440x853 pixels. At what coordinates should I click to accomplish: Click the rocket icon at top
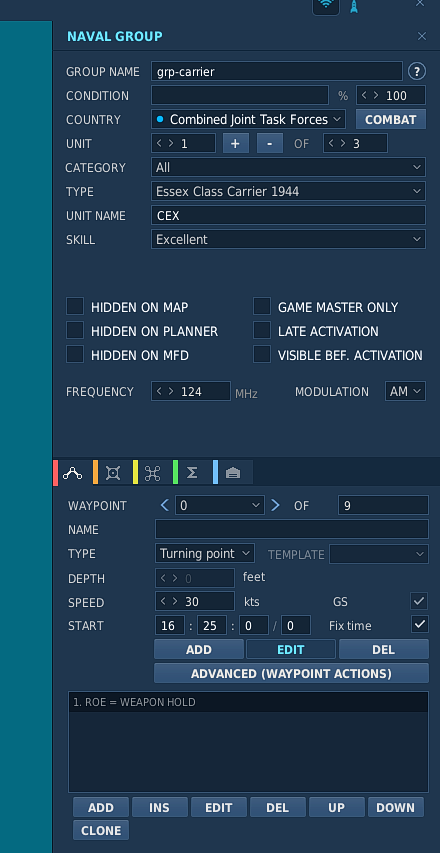(x=354, y=6)
